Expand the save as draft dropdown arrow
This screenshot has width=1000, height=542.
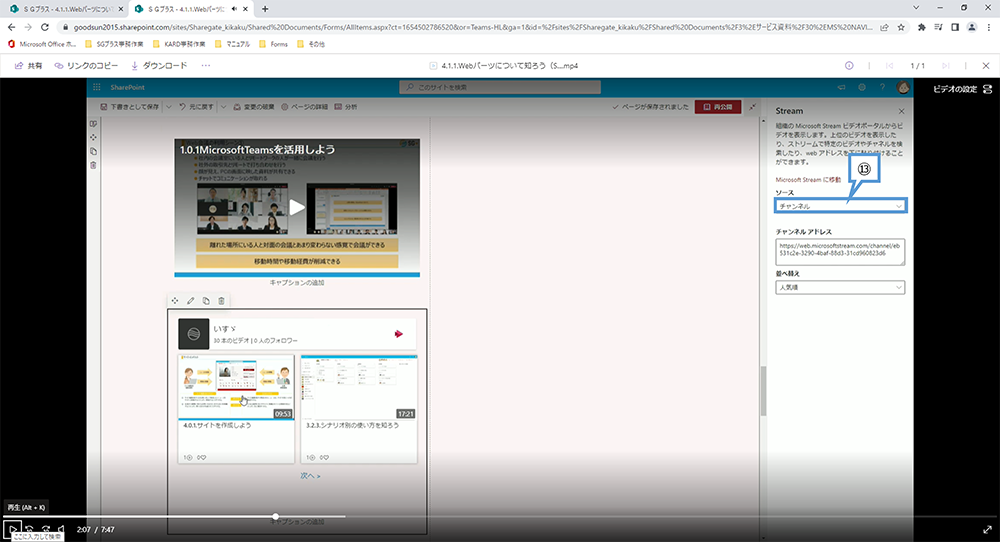[x=169, y=106]
